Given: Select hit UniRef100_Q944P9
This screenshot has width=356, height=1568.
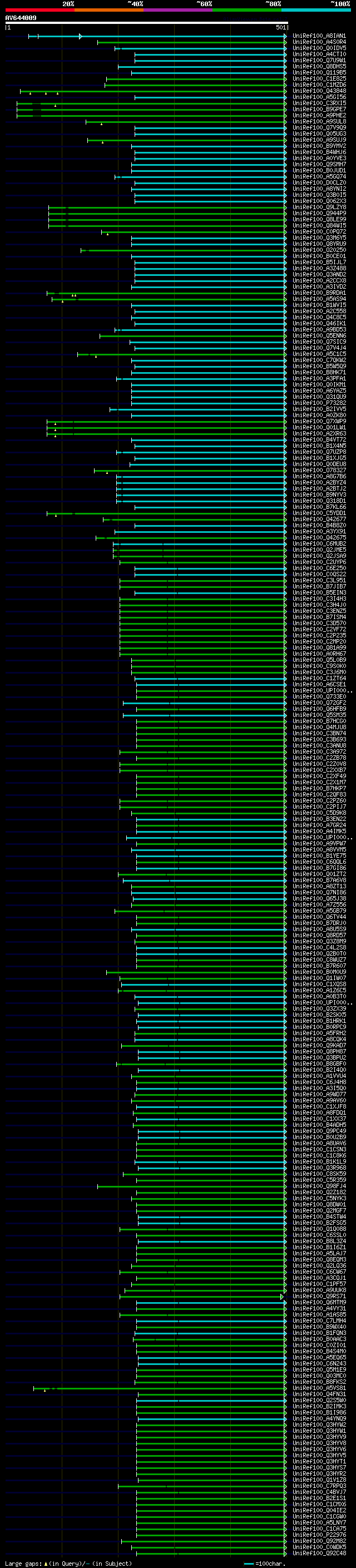Looking at the screenshot, I should point(319,213).
